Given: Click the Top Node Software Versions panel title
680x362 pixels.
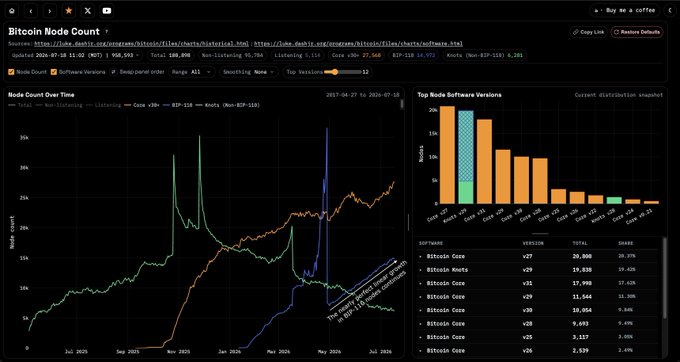Looking at the screenshot, I should pyautogui.click(x=460, y=95).
